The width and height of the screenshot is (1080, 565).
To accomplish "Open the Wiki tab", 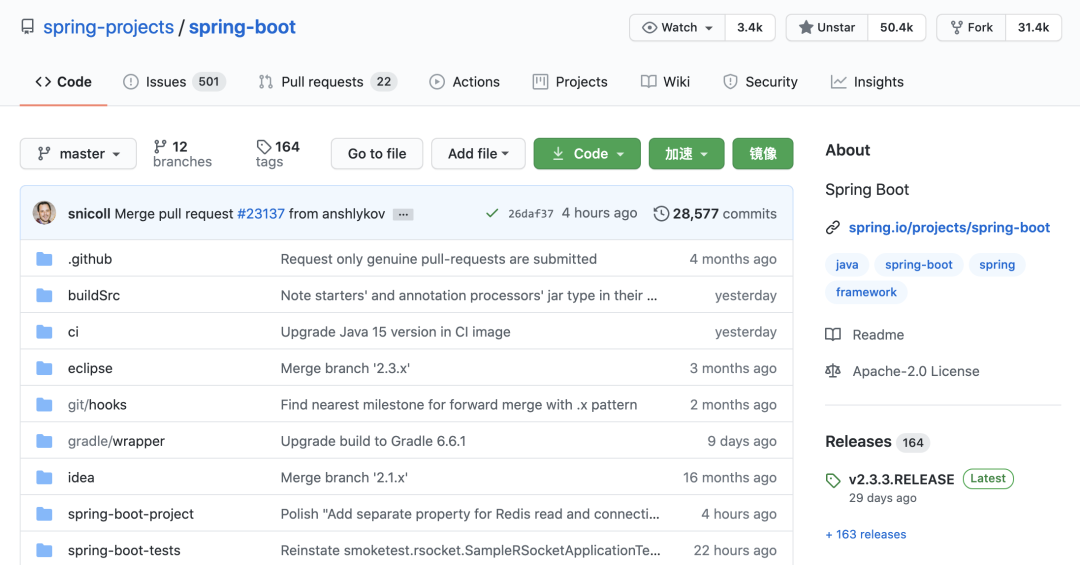I will (x=665, y=82).
